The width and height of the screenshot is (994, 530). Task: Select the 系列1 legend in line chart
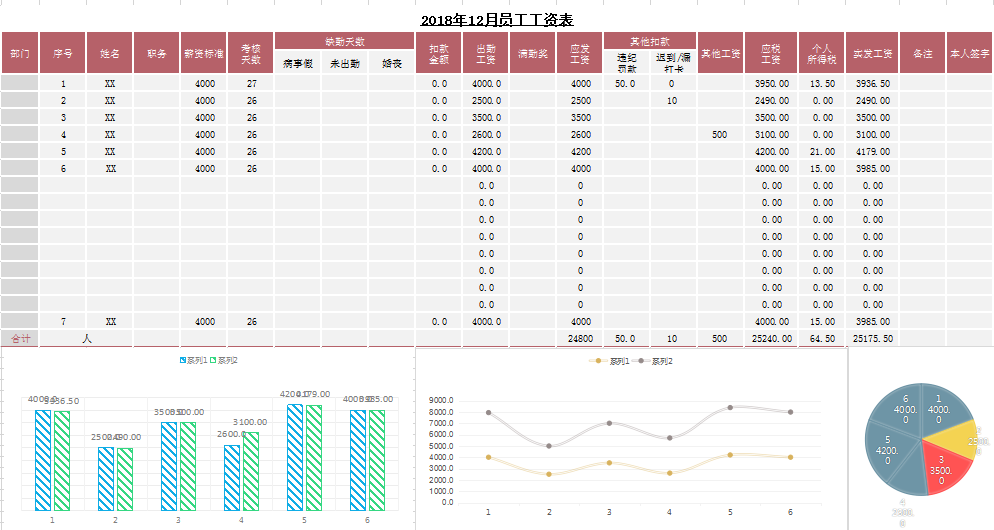[x=610, y=361]
